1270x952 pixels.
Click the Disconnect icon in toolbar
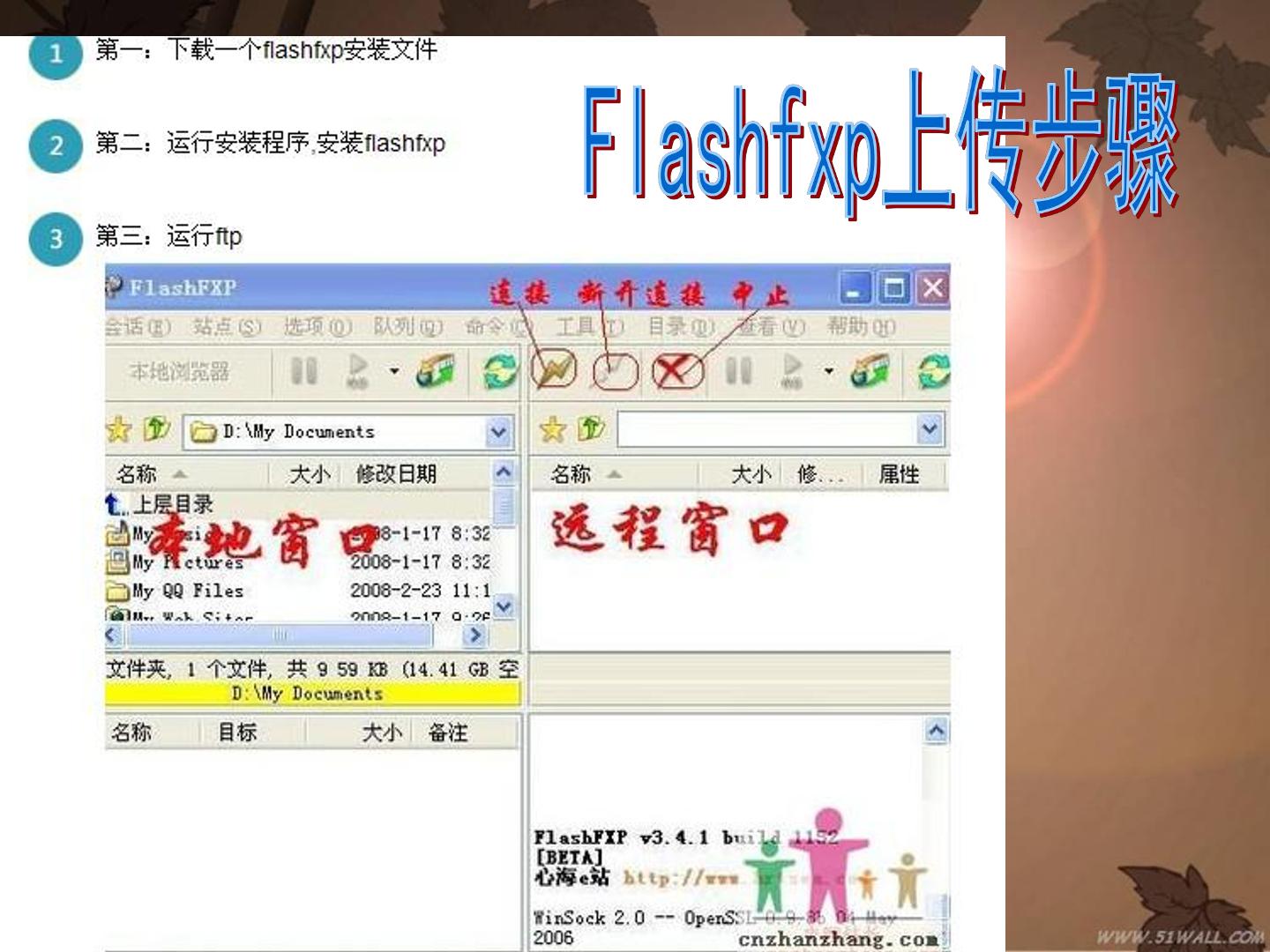point(615,370)
